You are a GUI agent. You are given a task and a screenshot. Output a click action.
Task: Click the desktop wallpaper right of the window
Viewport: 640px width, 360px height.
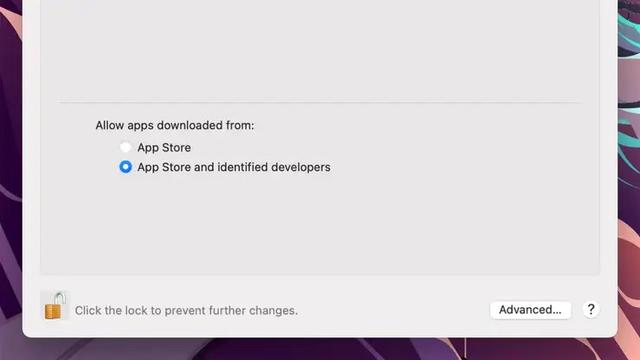point(629,180)
